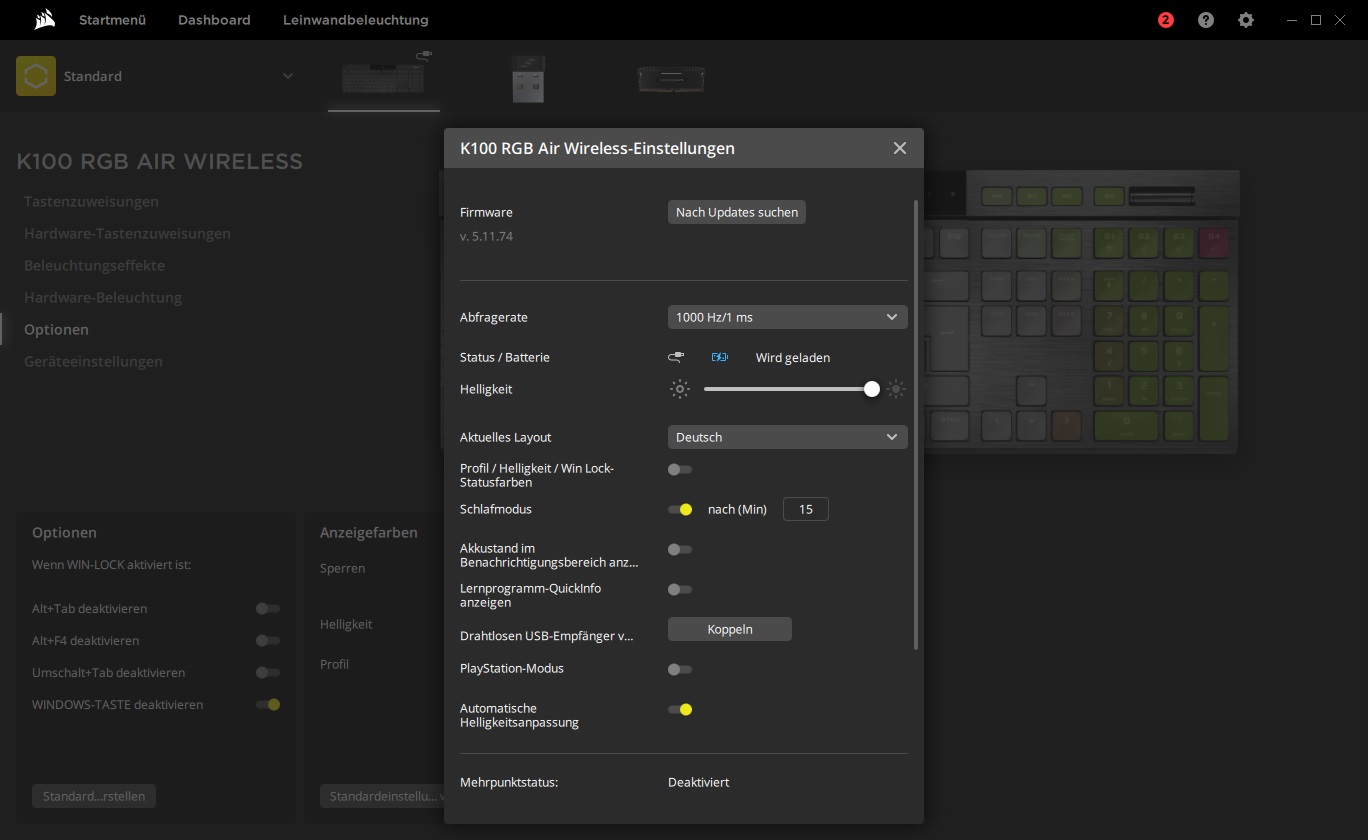Open the help question mark icon
Image resolution: width=1368 pixels, height=840 pixels.
(1206, 20)
